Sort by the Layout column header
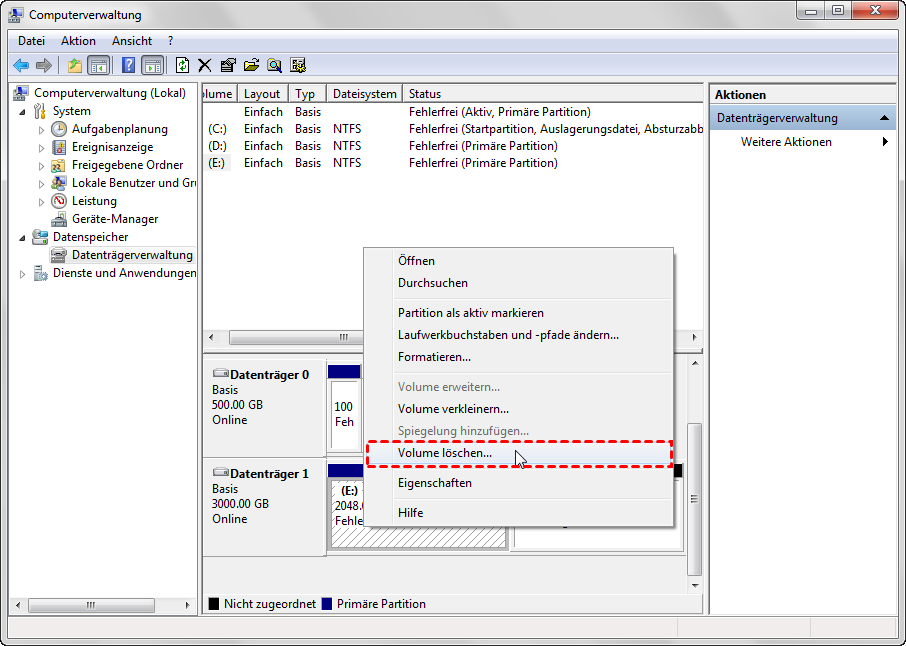This screenshot has height=646, width=906. (262, 94)
